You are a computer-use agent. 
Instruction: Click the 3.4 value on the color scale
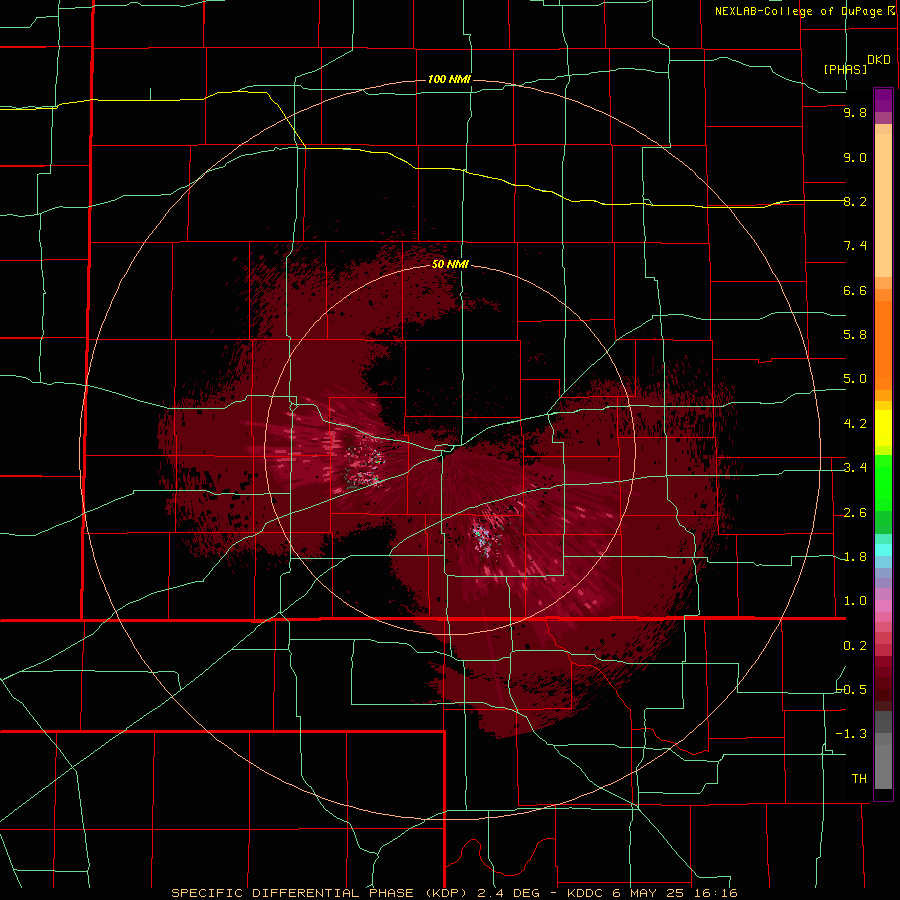[x=855, y=468]
